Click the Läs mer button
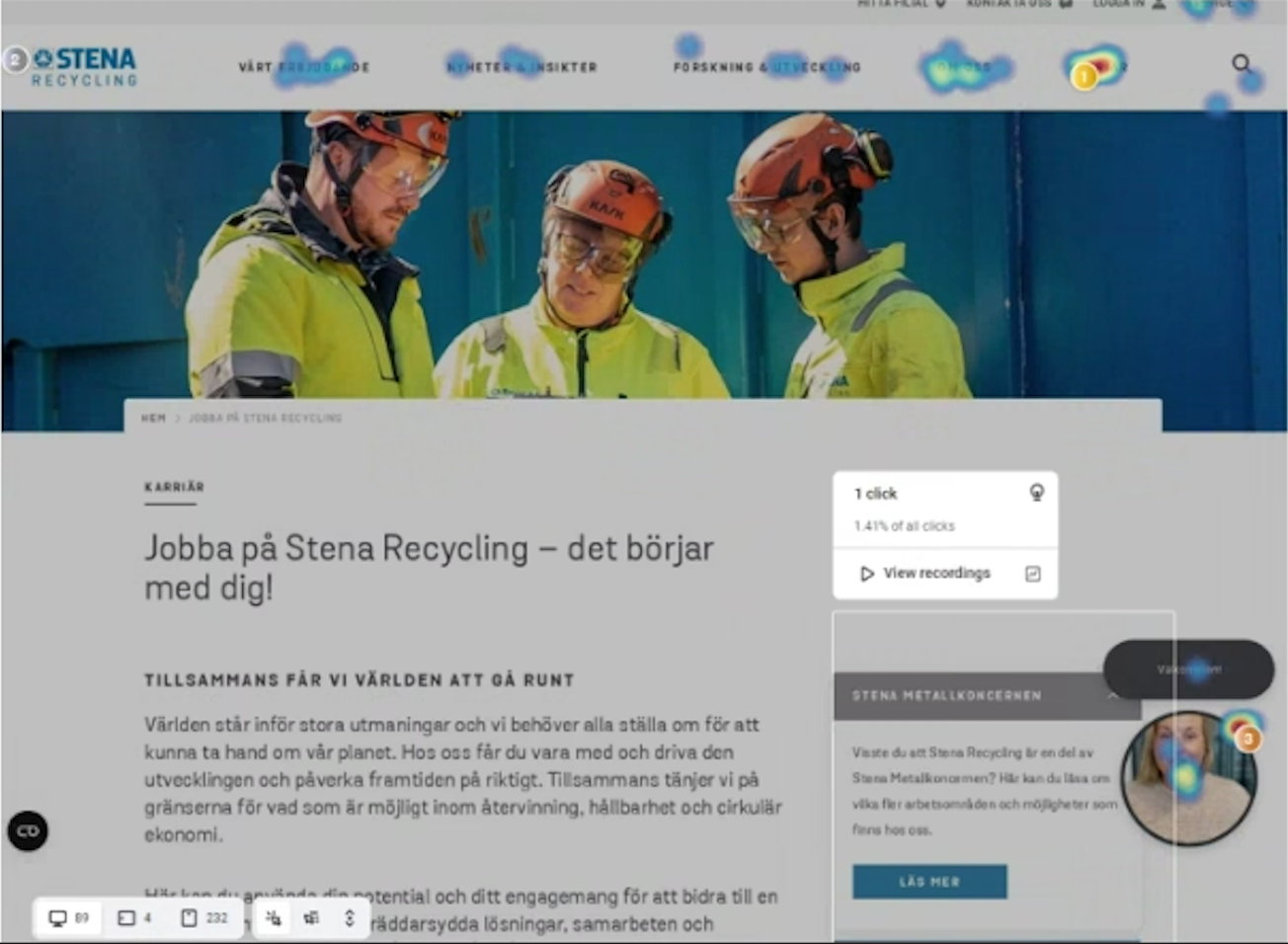The image size is (1288, 944). 929,882
